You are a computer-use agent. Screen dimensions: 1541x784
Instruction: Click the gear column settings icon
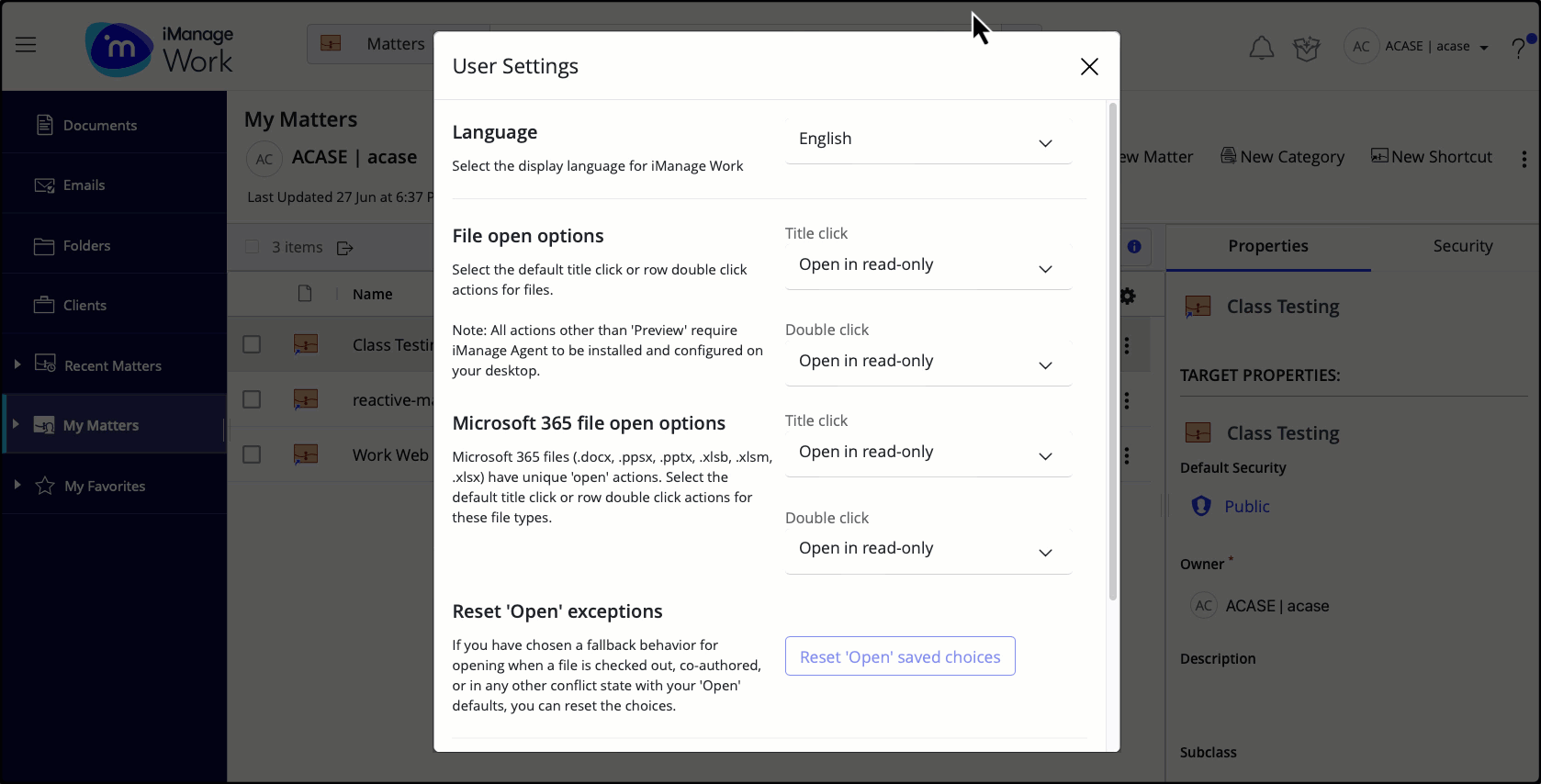tap(1129, 296)
